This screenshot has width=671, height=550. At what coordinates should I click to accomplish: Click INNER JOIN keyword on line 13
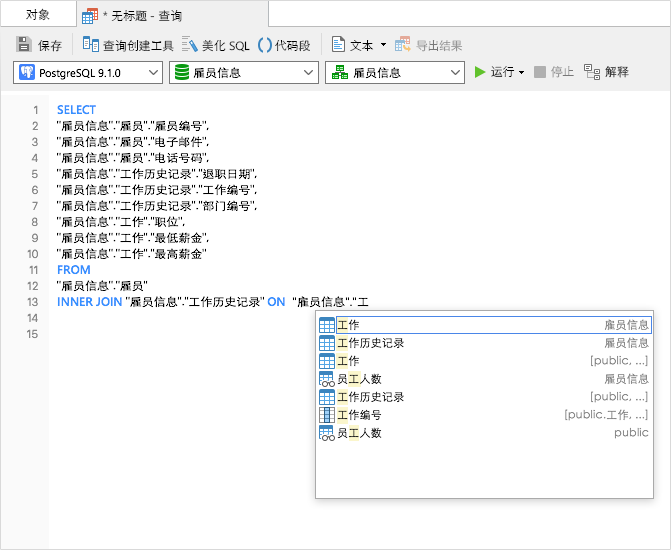(x=89, y=302)
